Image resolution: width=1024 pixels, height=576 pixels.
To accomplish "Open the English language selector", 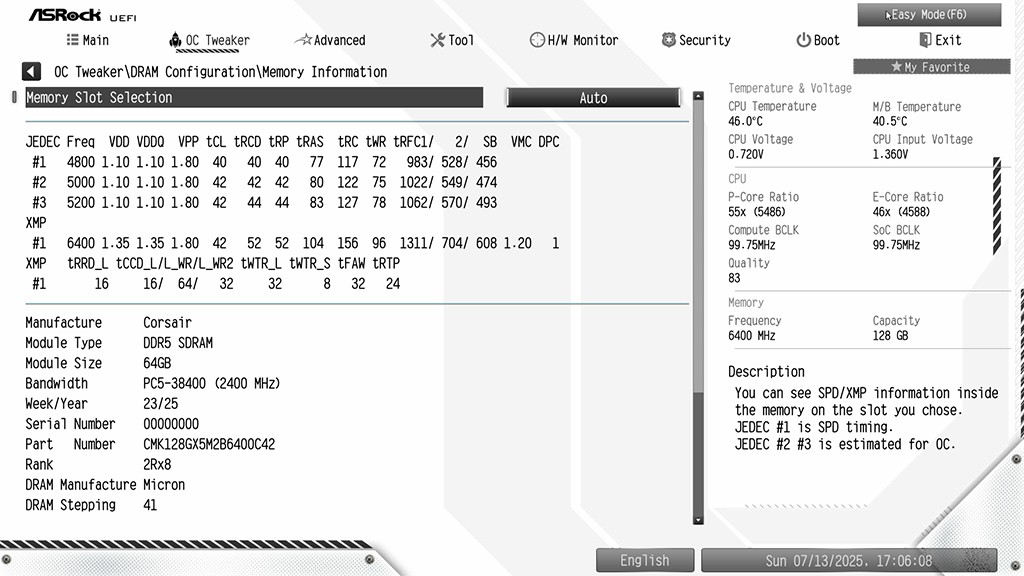I will pyautogui.click(x=644, y=561).
